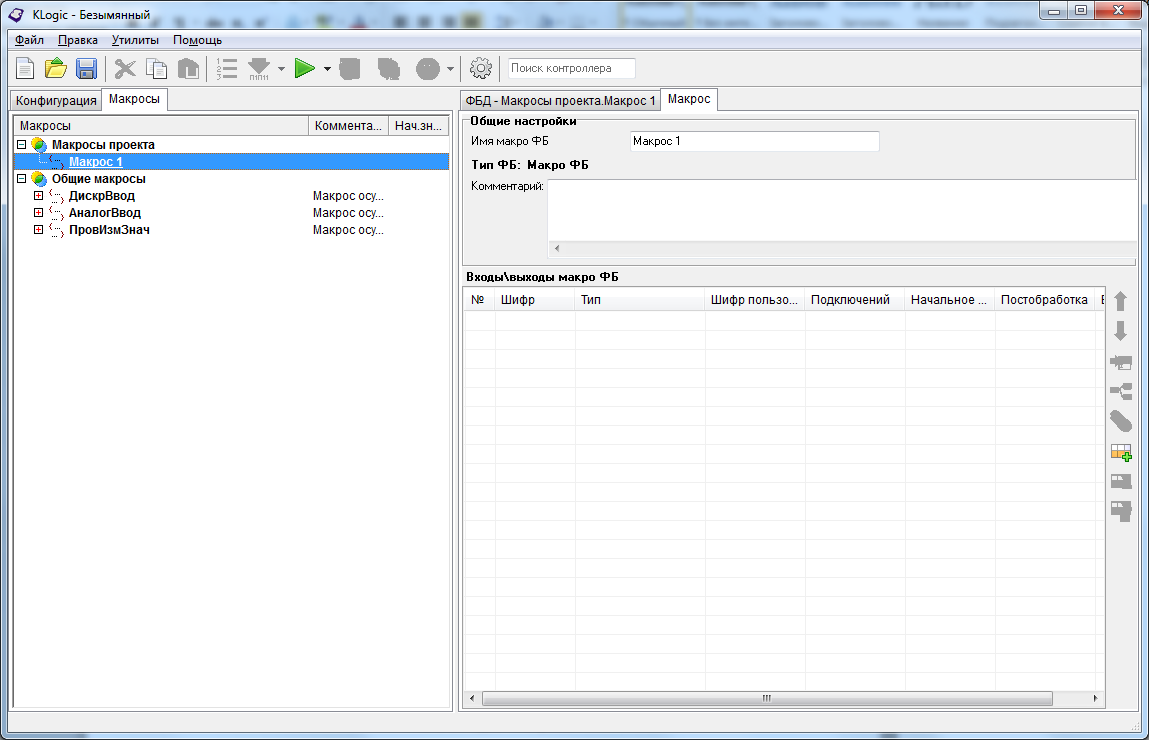Open a project with the folder icon
Image resolution: width=1149 pixels, height=740 pixels.
pos(56,69)
